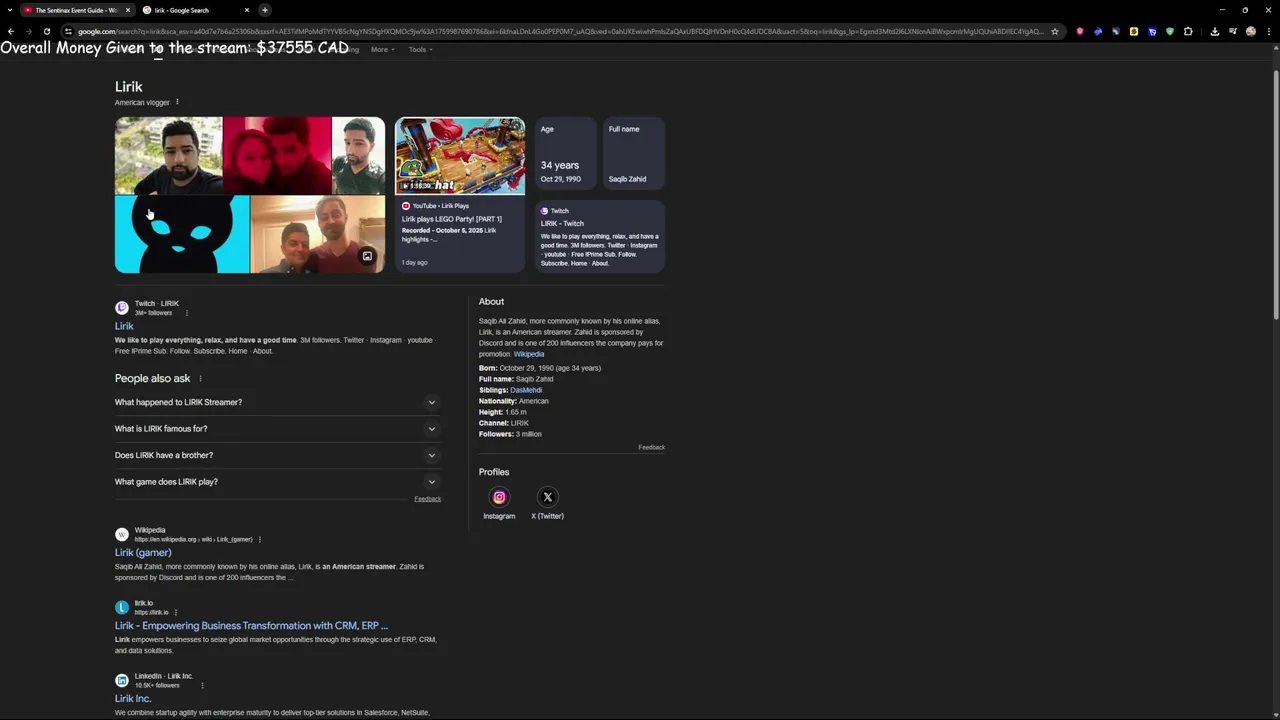Open the Lirik Inc. LinkedIn result
The height and width of the screenshot is (720, 1280).
click(x=133, y=699)
